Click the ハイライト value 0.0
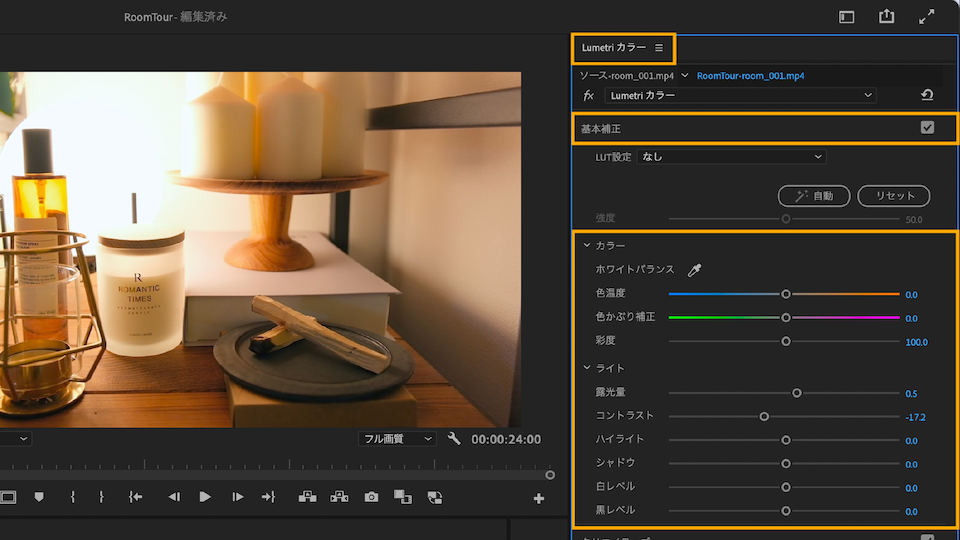 911,441
